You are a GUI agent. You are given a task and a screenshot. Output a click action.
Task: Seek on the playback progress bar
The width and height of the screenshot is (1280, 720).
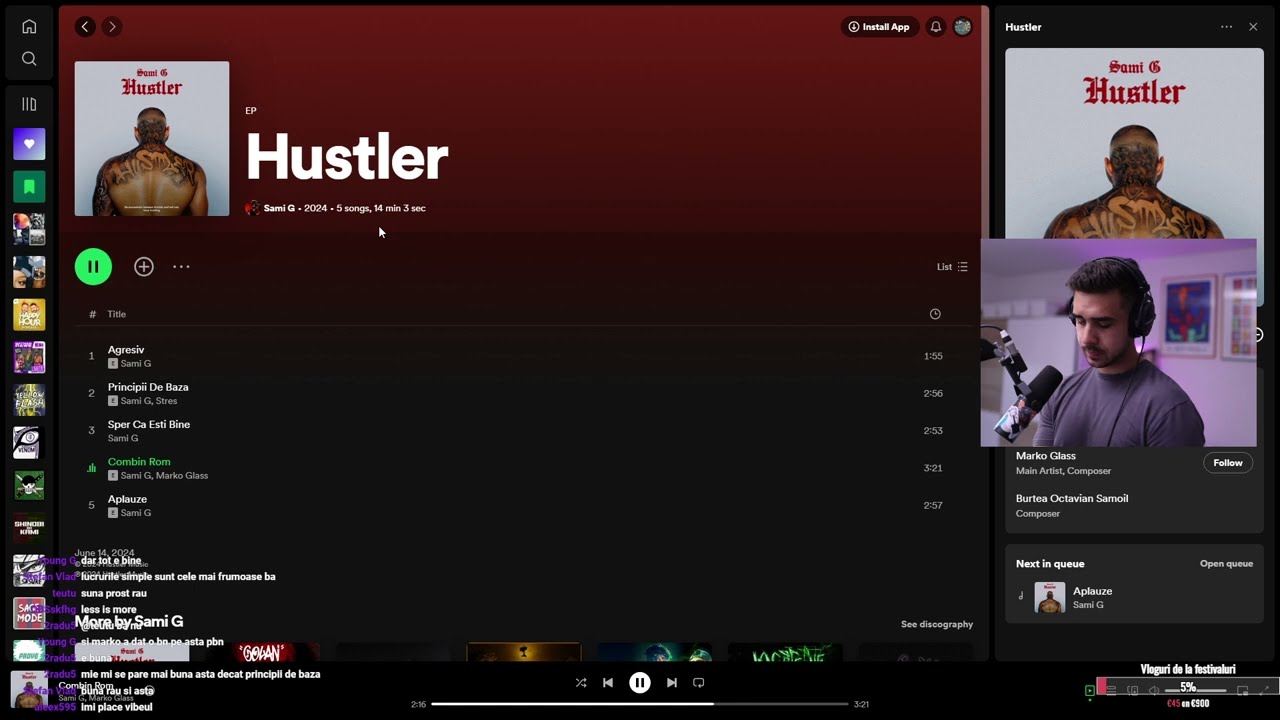pos(640,704)
